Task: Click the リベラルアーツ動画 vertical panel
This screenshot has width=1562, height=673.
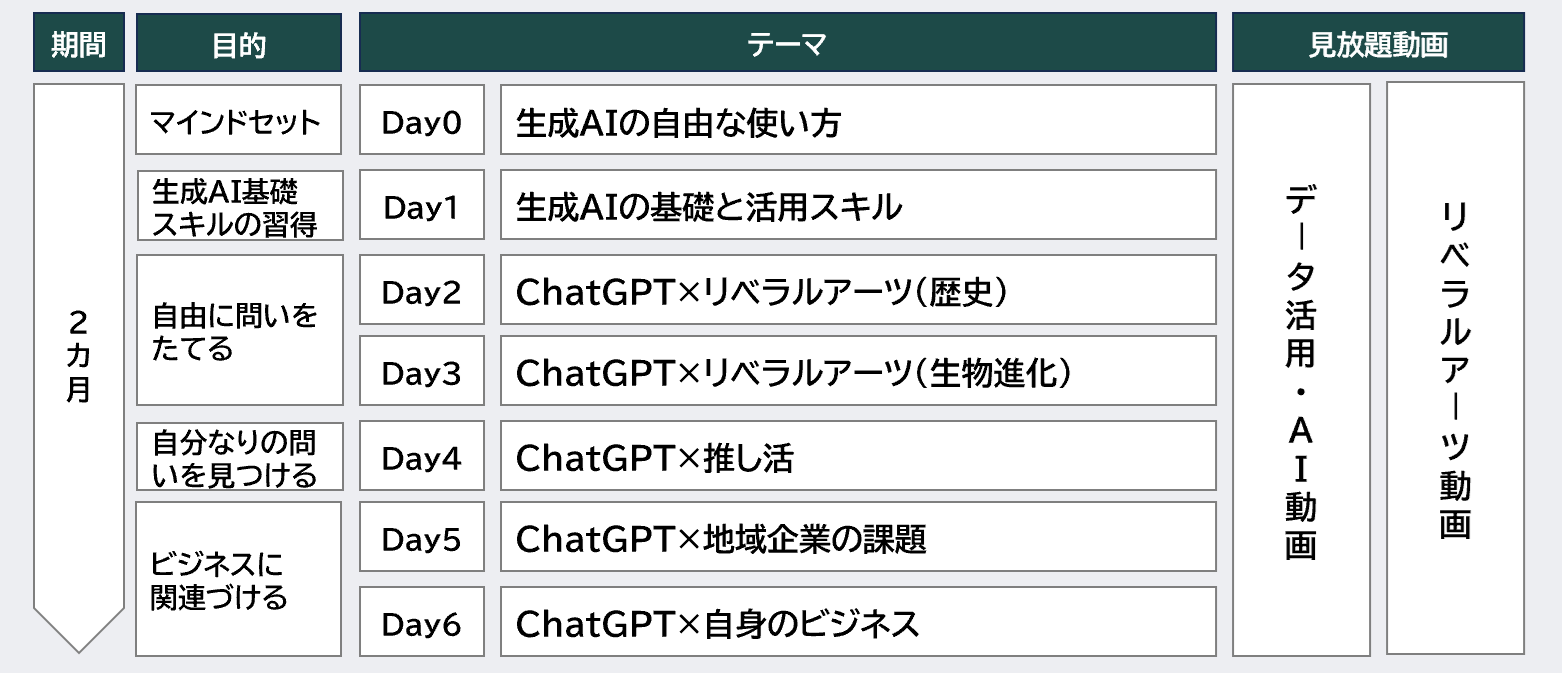Action: click(x=1455, y=368)
